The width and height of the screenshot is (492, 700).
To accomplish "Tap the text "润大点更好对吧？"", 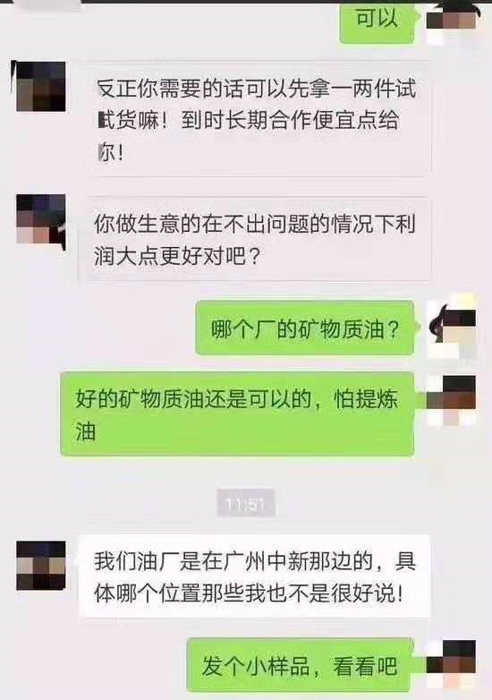I will (177, 256).
